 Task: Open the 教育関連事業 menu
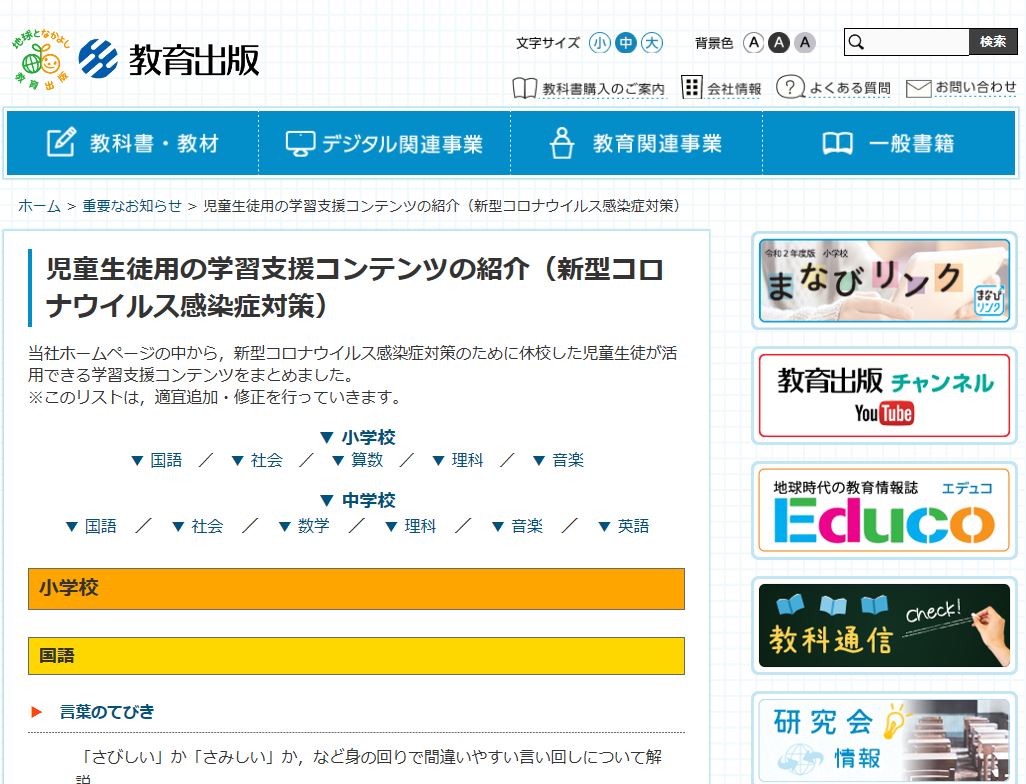637,143
